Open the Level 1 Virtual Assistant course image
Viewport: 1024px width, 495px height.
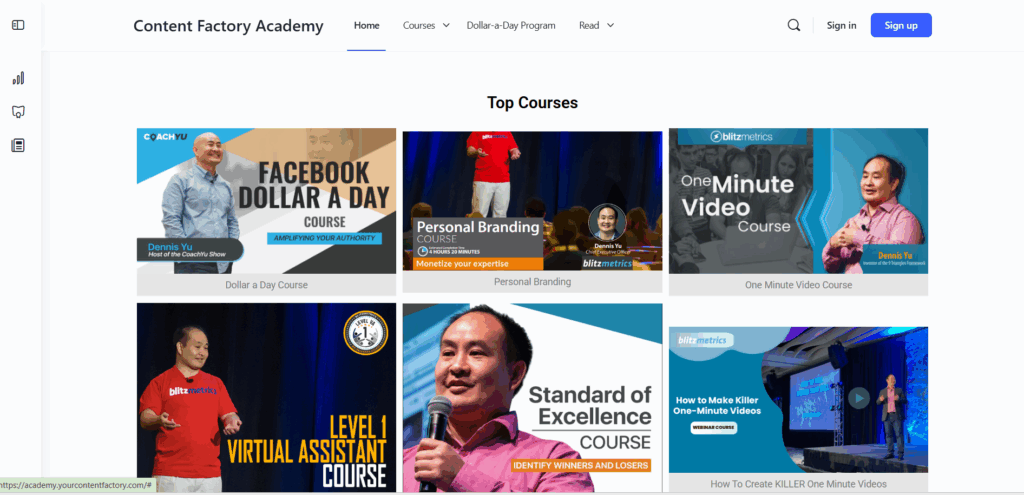(266, 397)
